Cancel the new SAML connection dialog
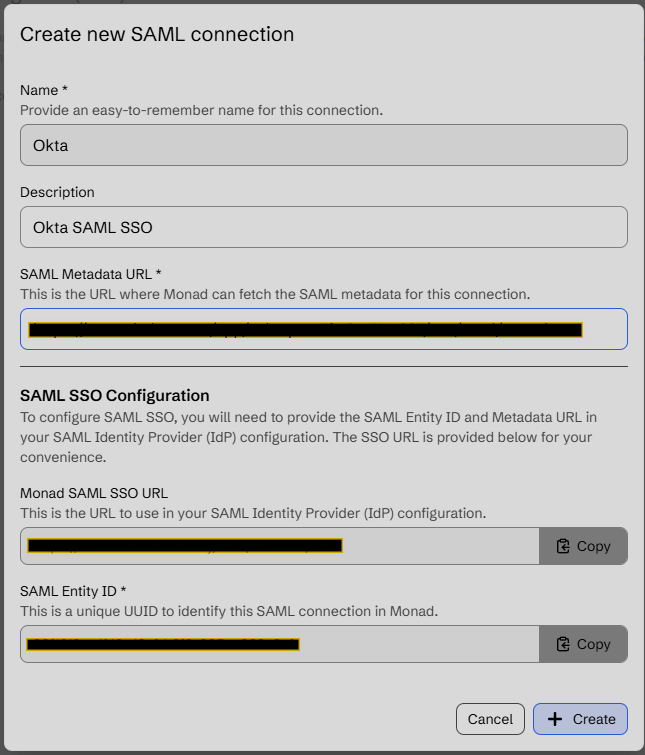Image resolution: width=645 pixels, height=755 pixels. point(490,719)
